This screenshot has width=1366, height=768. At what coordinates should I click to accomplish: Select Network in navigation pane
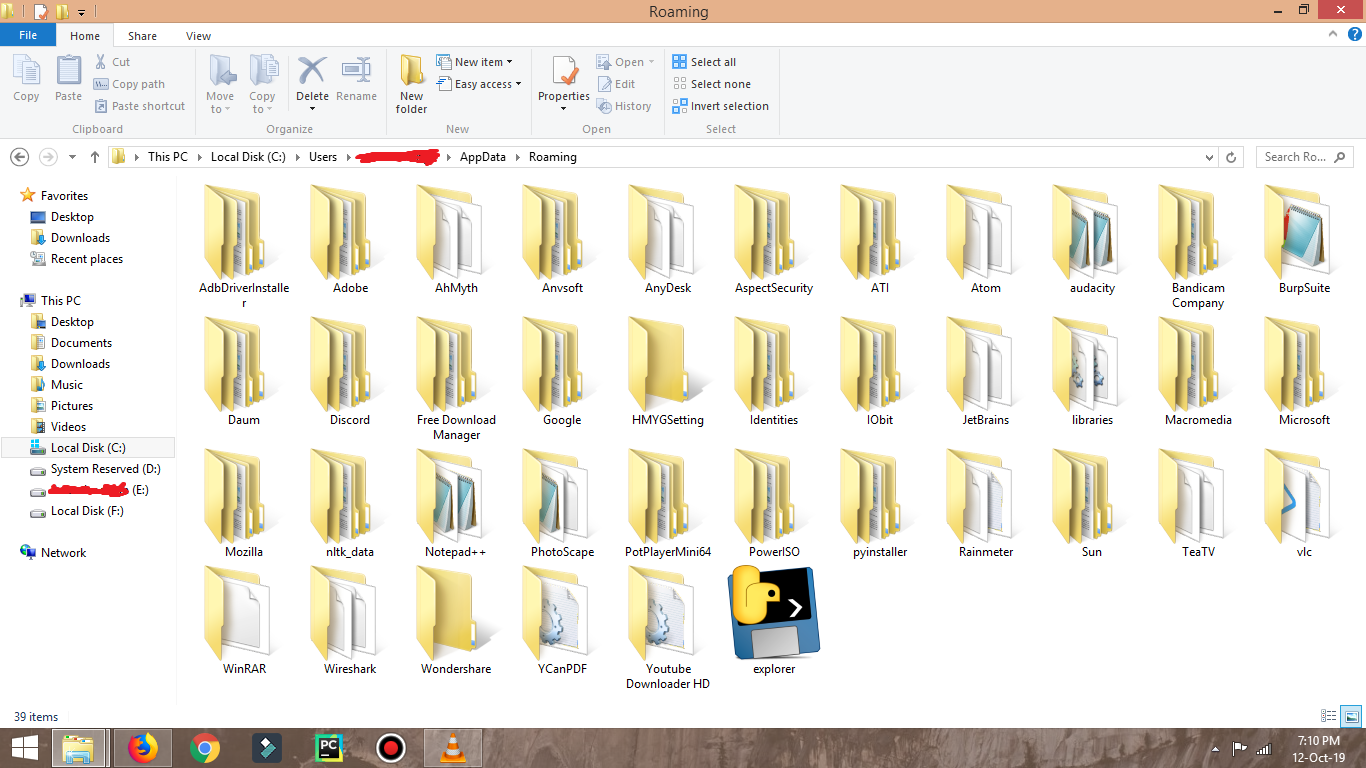pyautogui.click(x=63, y=553)
